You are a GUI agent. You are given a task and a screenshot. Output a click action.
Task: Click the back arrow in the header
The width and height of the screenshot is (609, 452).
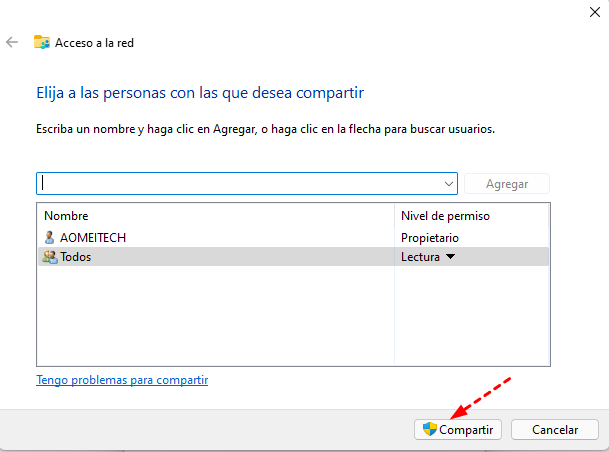[12, 42]
